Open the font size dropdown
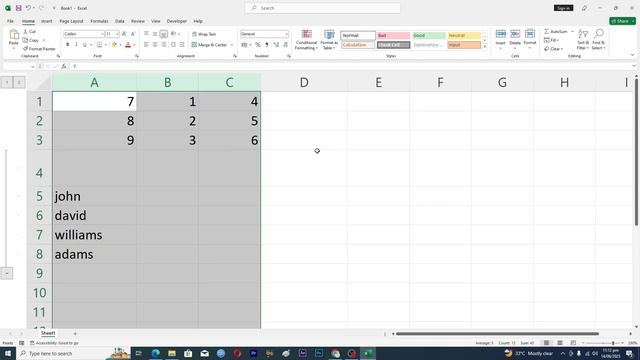Screen dimensions: 640x360 (117, 34)
